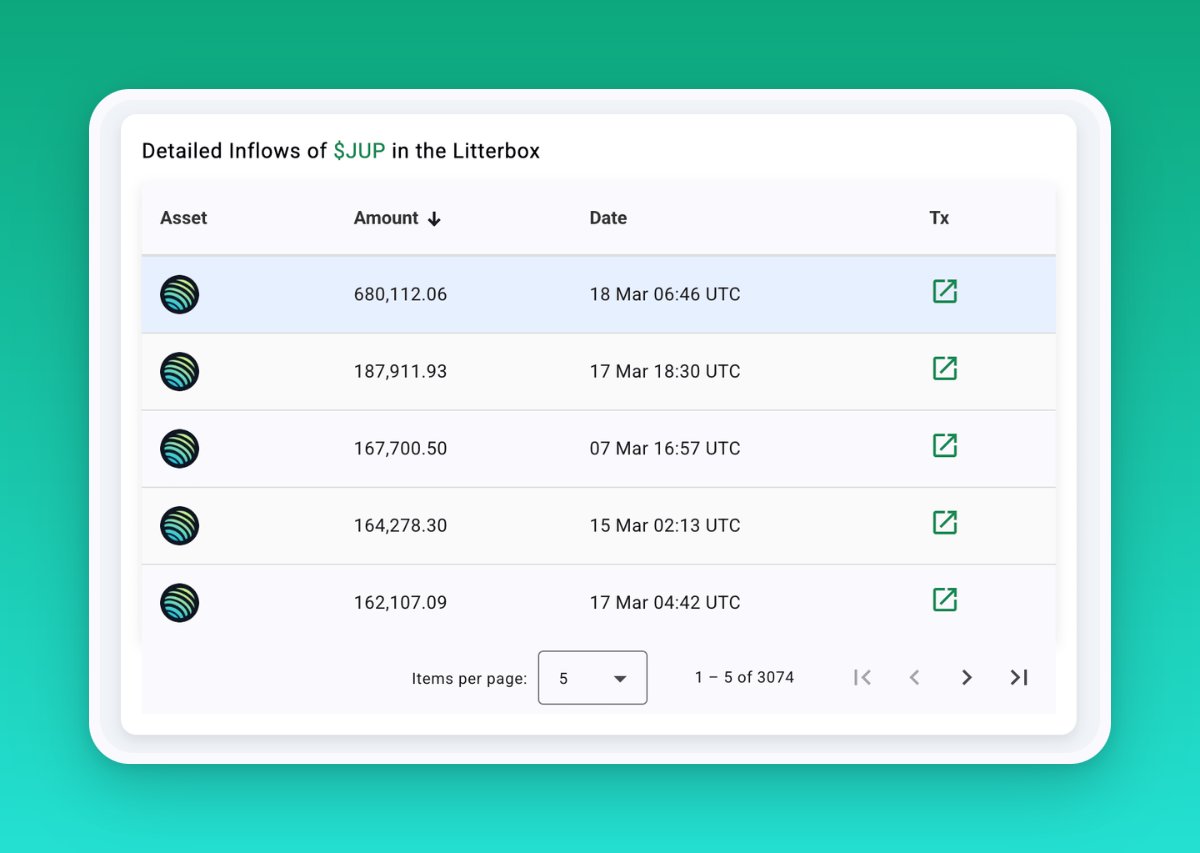Click the 'Items per page:' label

pyautogui.click(x=469, y=679)
